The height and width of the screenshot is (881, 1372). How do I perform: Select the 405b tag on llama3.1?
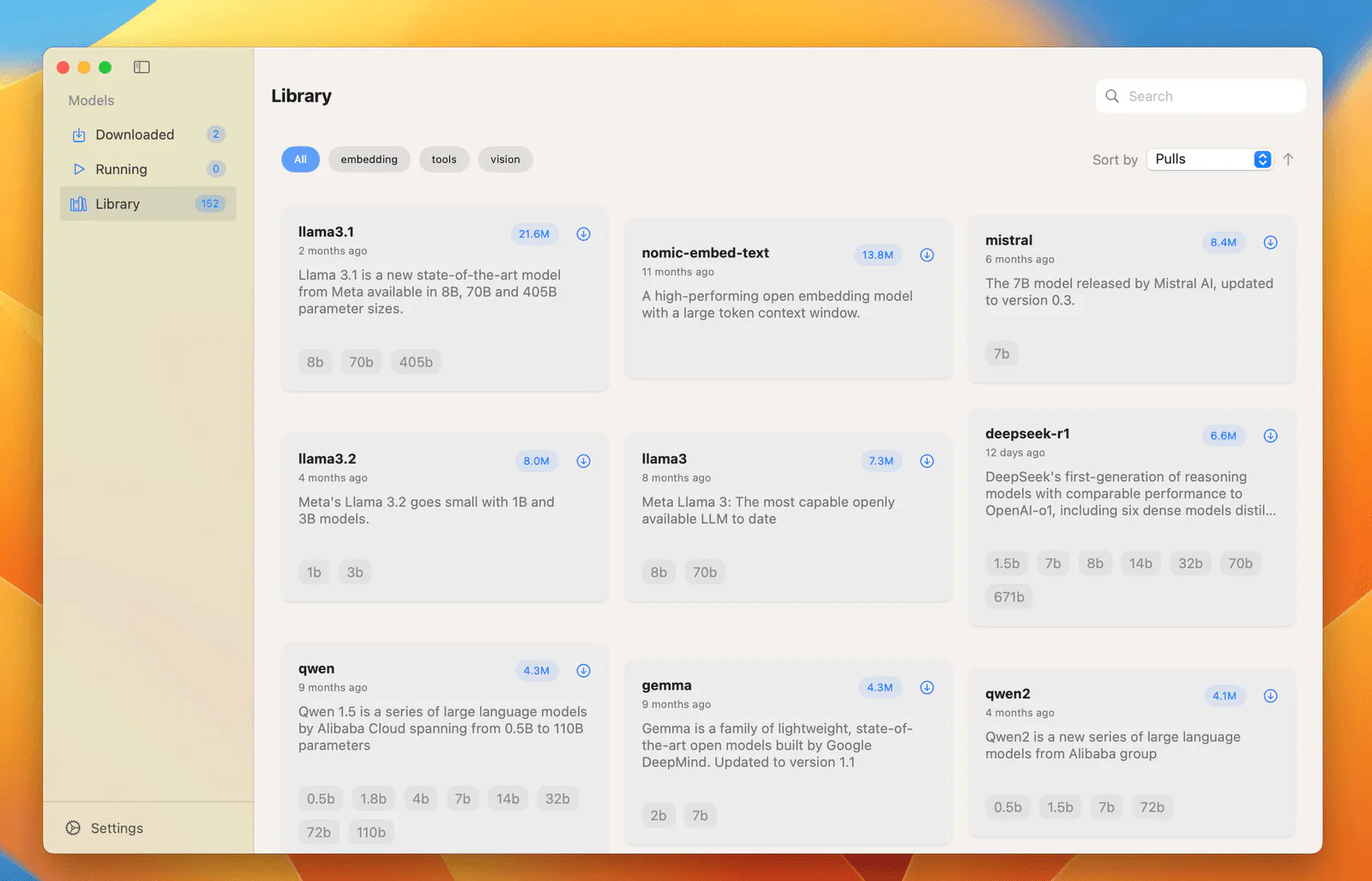click(416, 362)
